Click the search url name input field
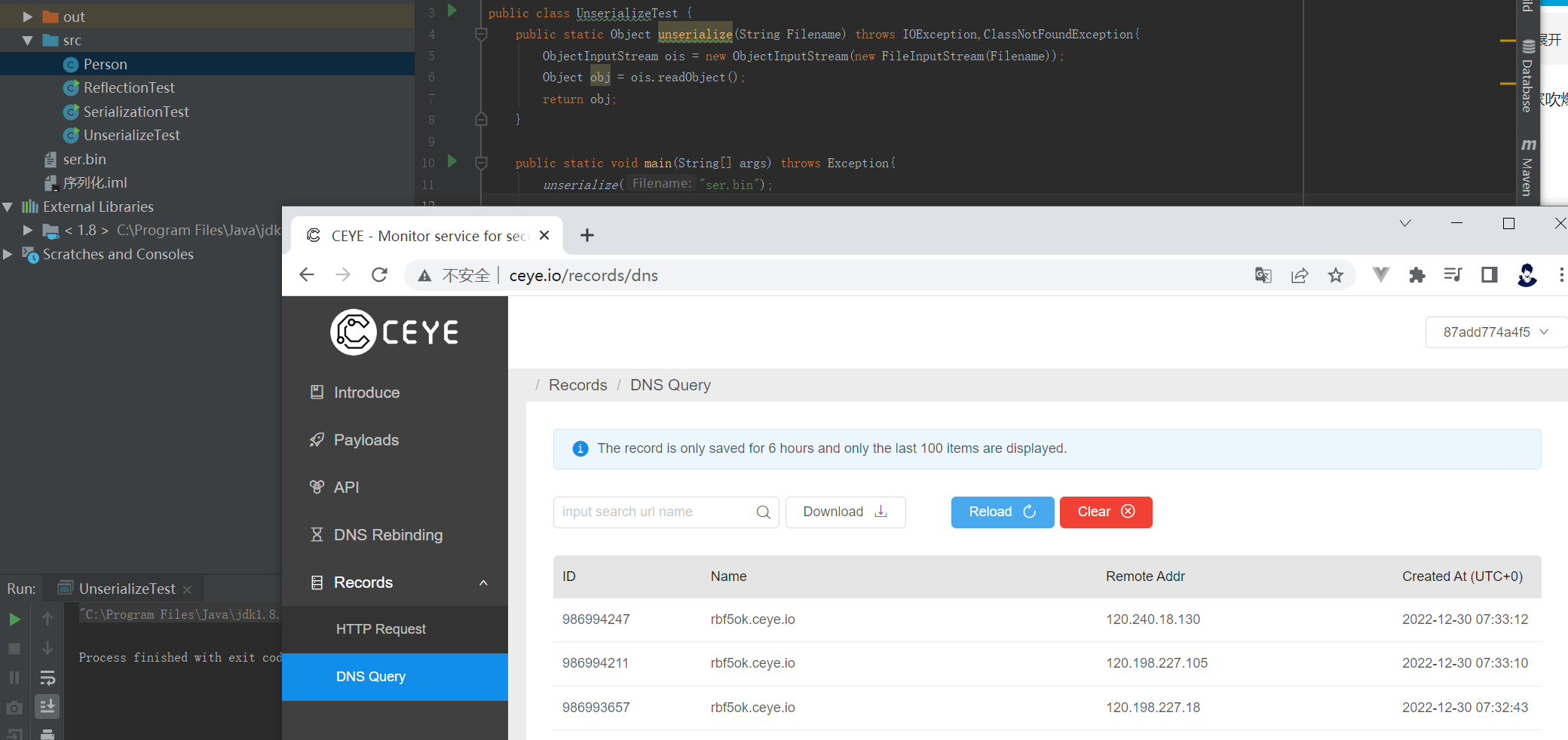This screenshot has height=740, width=1568. coord(654,512)
